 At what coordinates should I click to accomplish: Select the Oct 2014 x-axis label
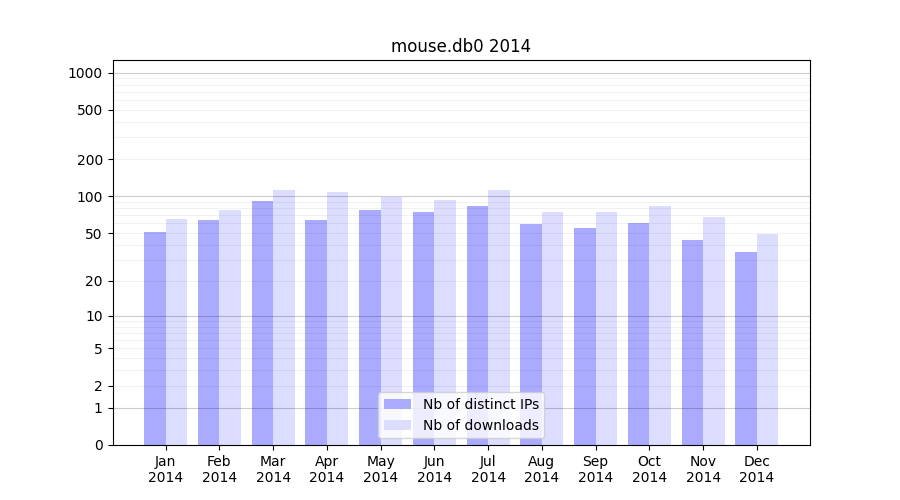point(649,469)
